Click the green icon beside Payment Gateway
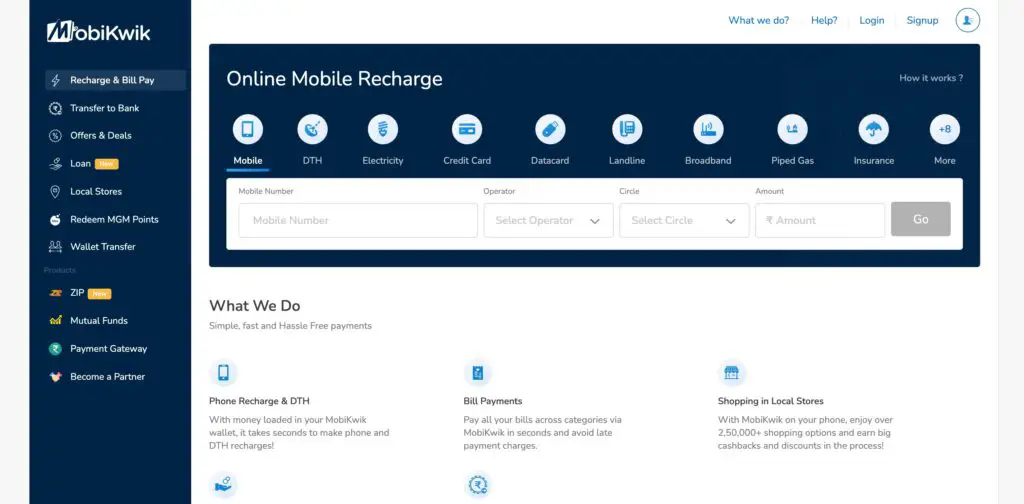The height and width of the screenshot is (504, 1024). point(56,349)
